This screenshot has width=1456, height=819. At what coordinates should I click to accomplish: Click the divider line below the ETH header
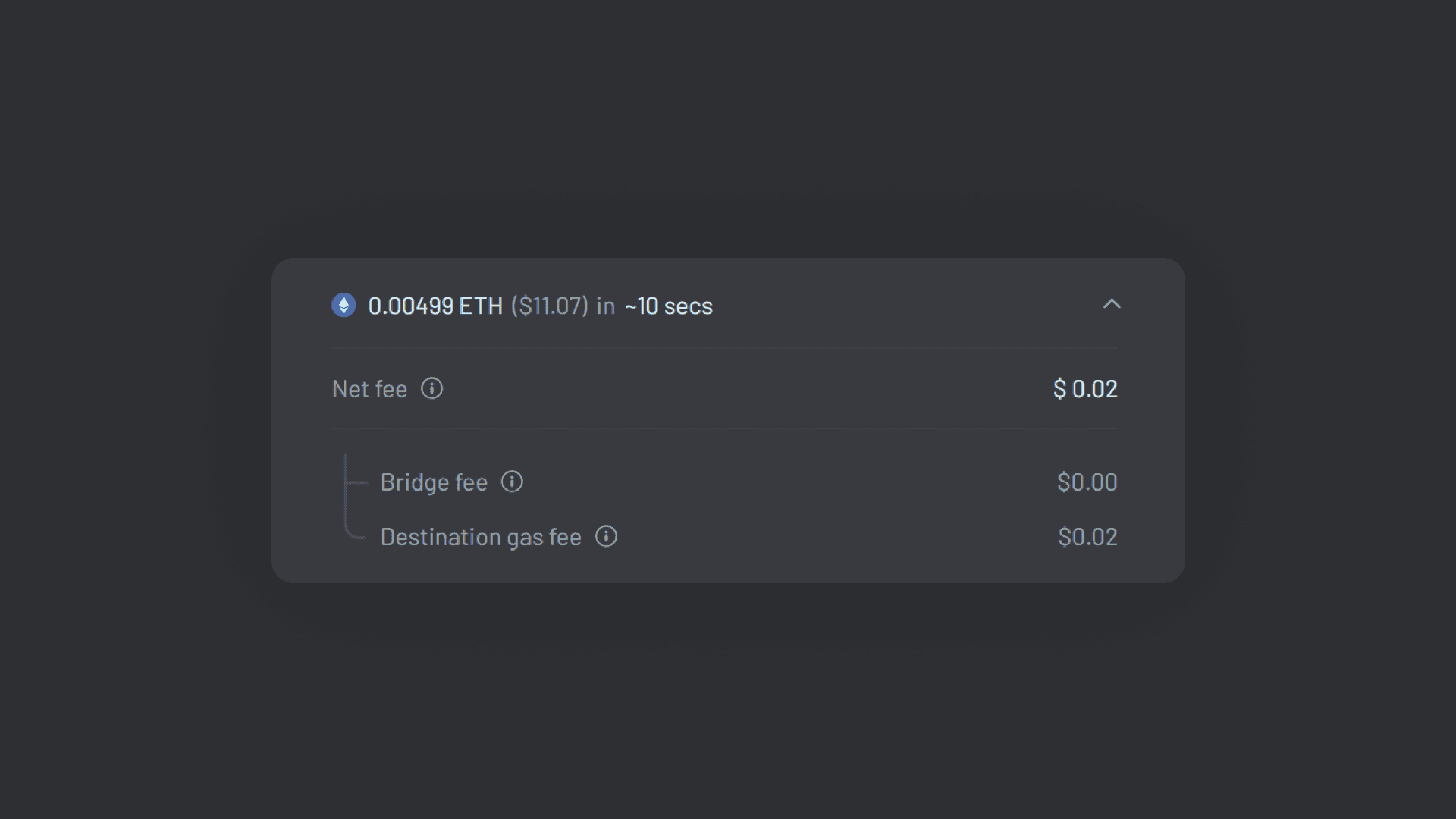pyautogui.click(x=725, y=348)
